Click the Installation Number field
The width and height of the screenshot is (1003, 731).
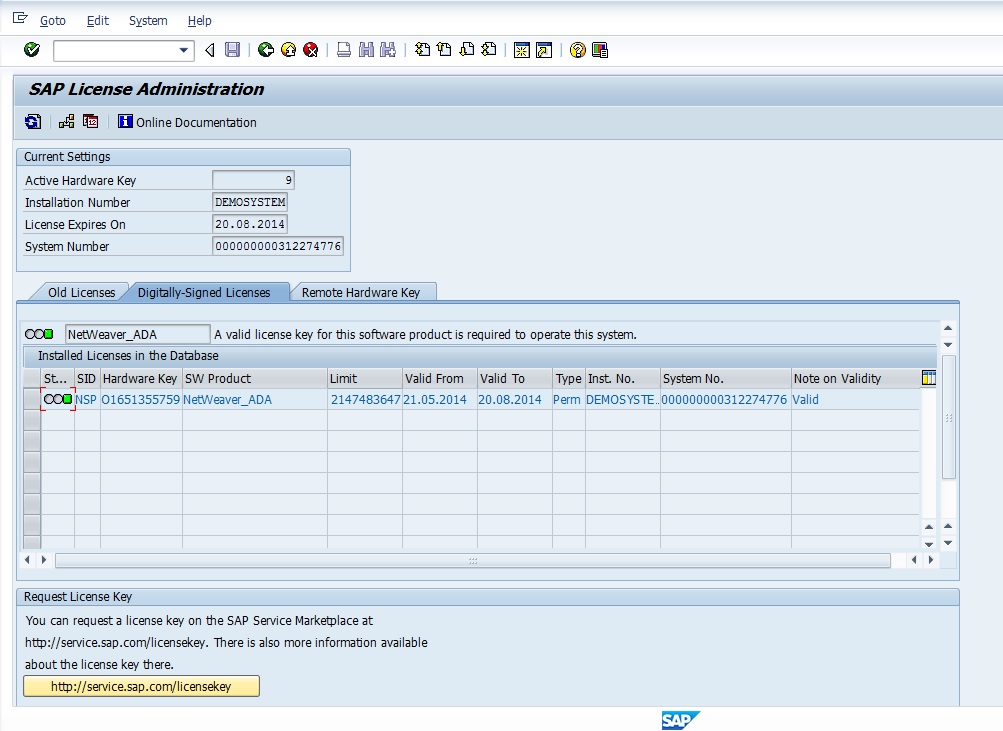[x=250, y=202]
